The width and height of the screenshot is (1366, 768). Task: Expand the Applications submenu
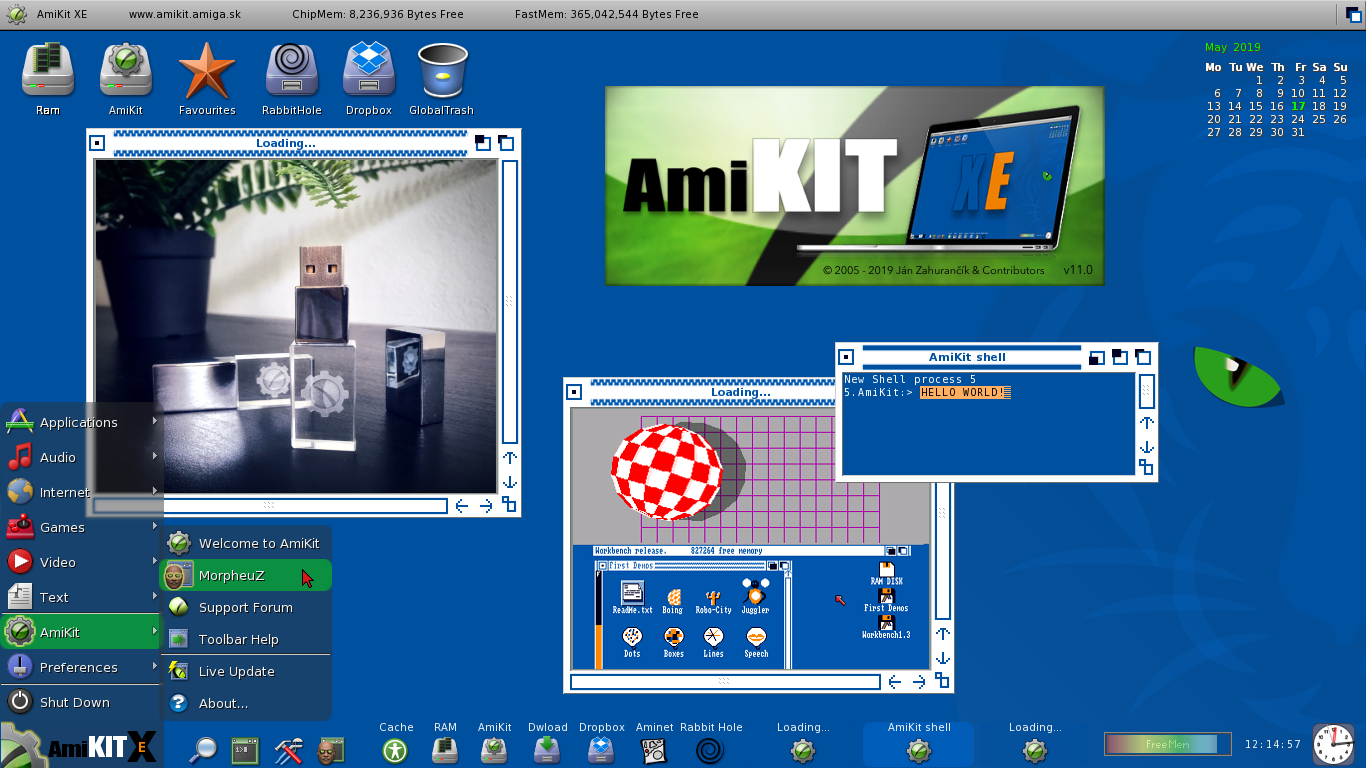tap(80, 422)
